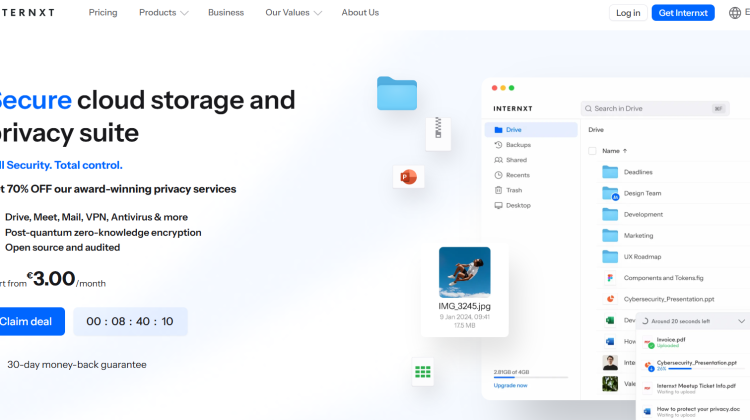Screen dimensions: 750x420
Task: Click the Desktop monitor icon
Action: click(498, 205)
